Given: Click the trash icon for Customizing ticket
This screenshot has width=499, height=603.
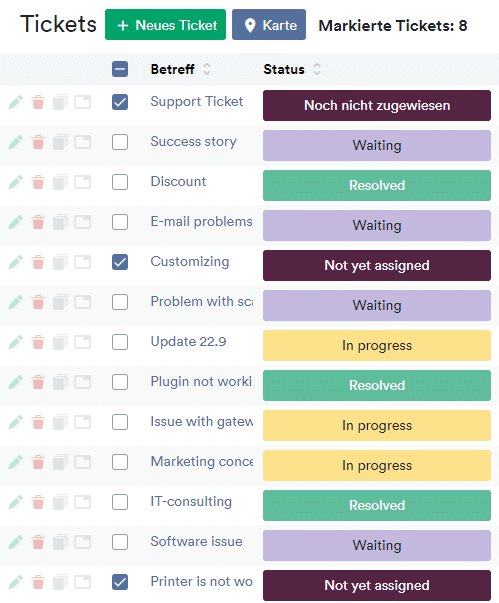Looking at the screenshot, I should [38, 262].
